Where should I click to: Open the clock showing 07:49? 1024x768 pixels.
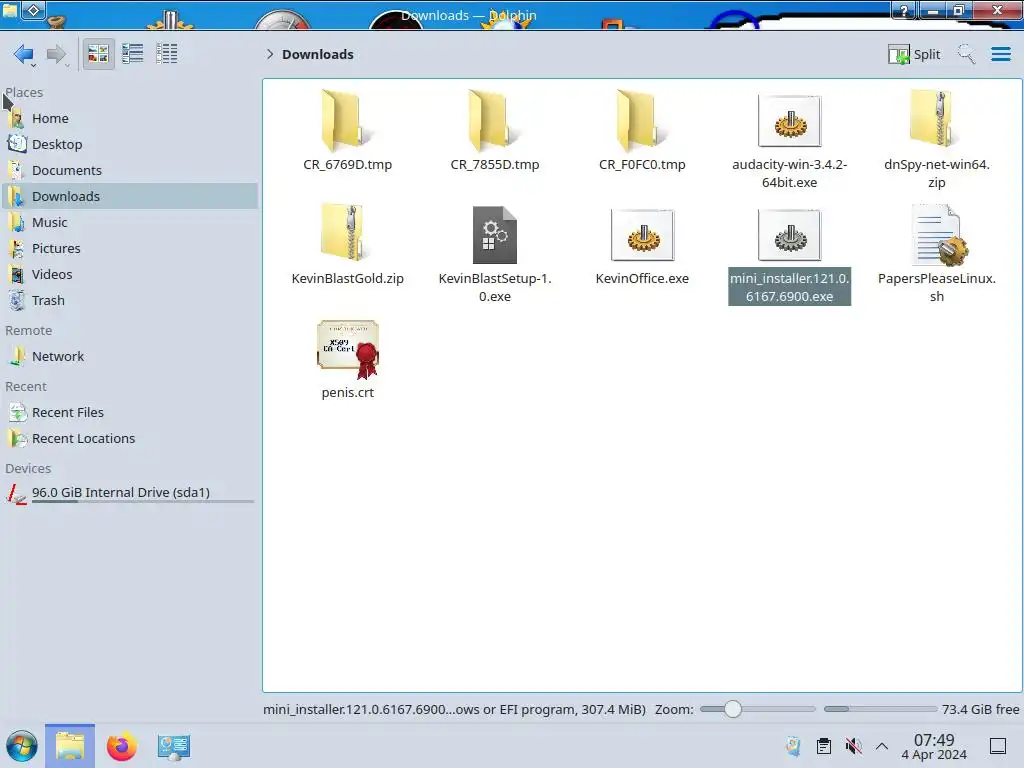(x=934, y=746)
